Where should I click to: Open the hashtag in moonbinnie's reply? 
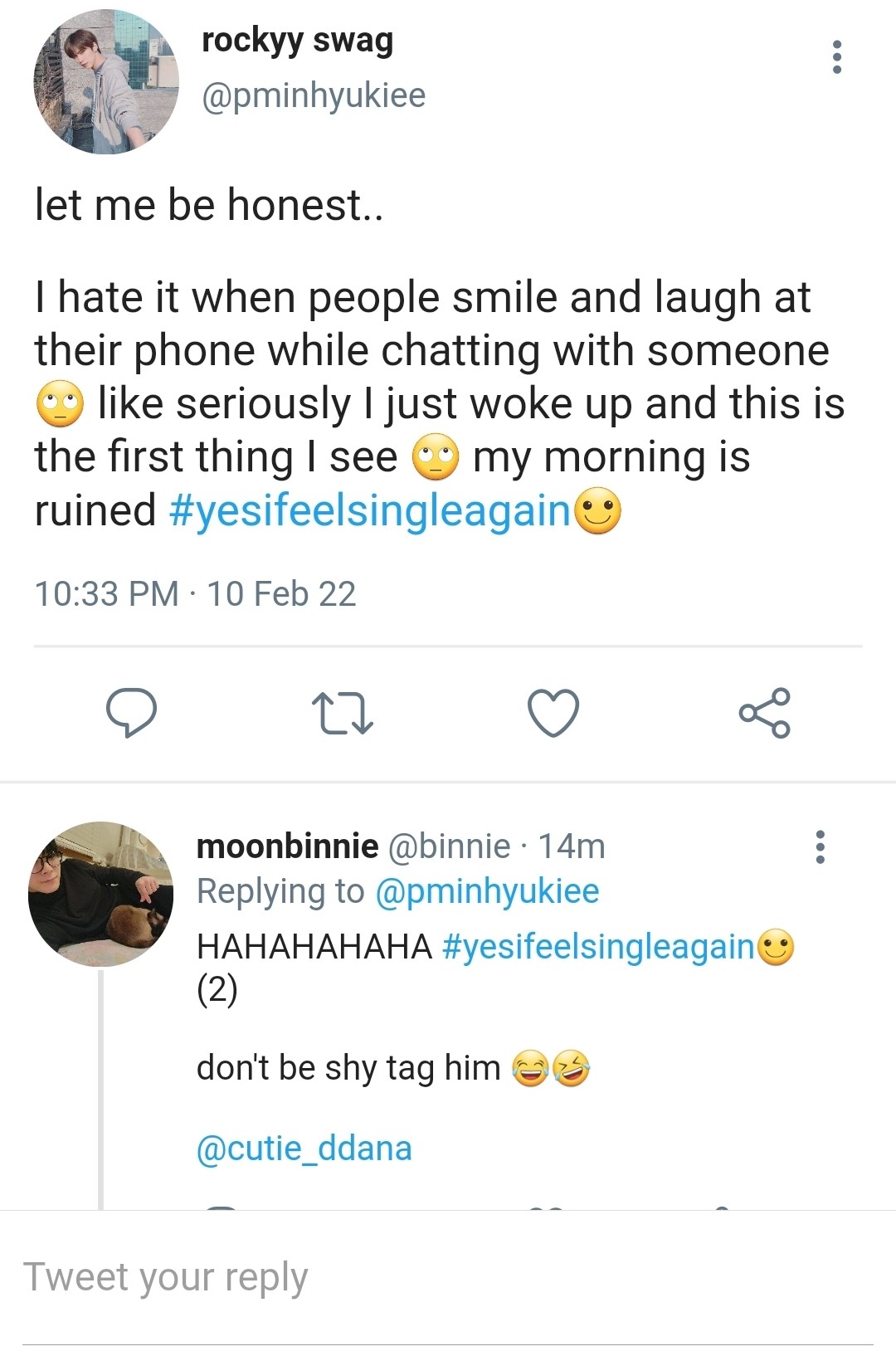[598, 946]
